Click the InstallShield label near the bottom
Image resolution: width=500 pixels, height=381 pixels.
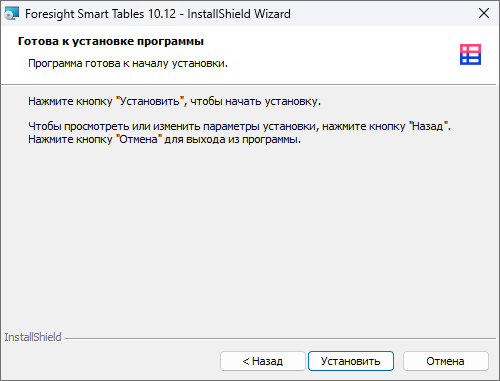[33, 337]
